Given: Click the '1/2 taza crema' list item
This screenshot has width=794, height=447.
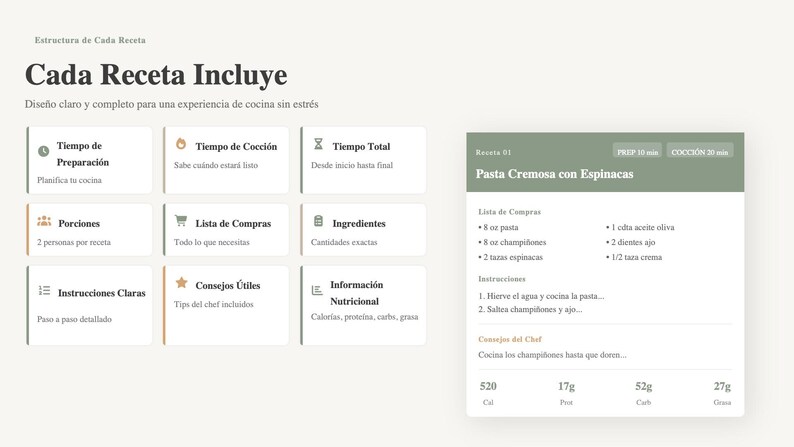Looking at the screenshot, I should (634, 257).
